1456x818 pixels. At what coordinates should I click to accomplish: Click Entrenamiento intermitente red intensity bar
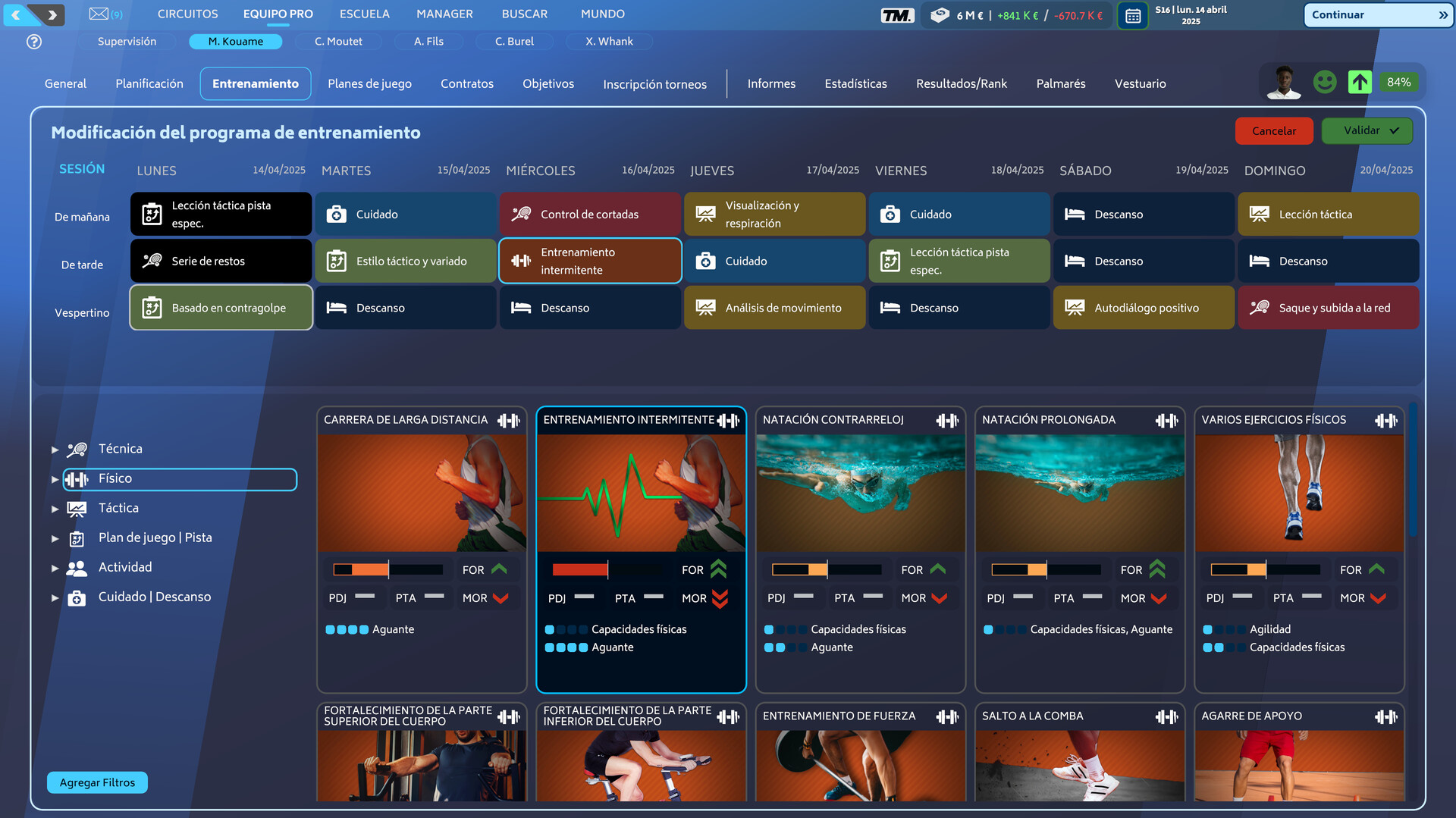click(x=607, y=569)
